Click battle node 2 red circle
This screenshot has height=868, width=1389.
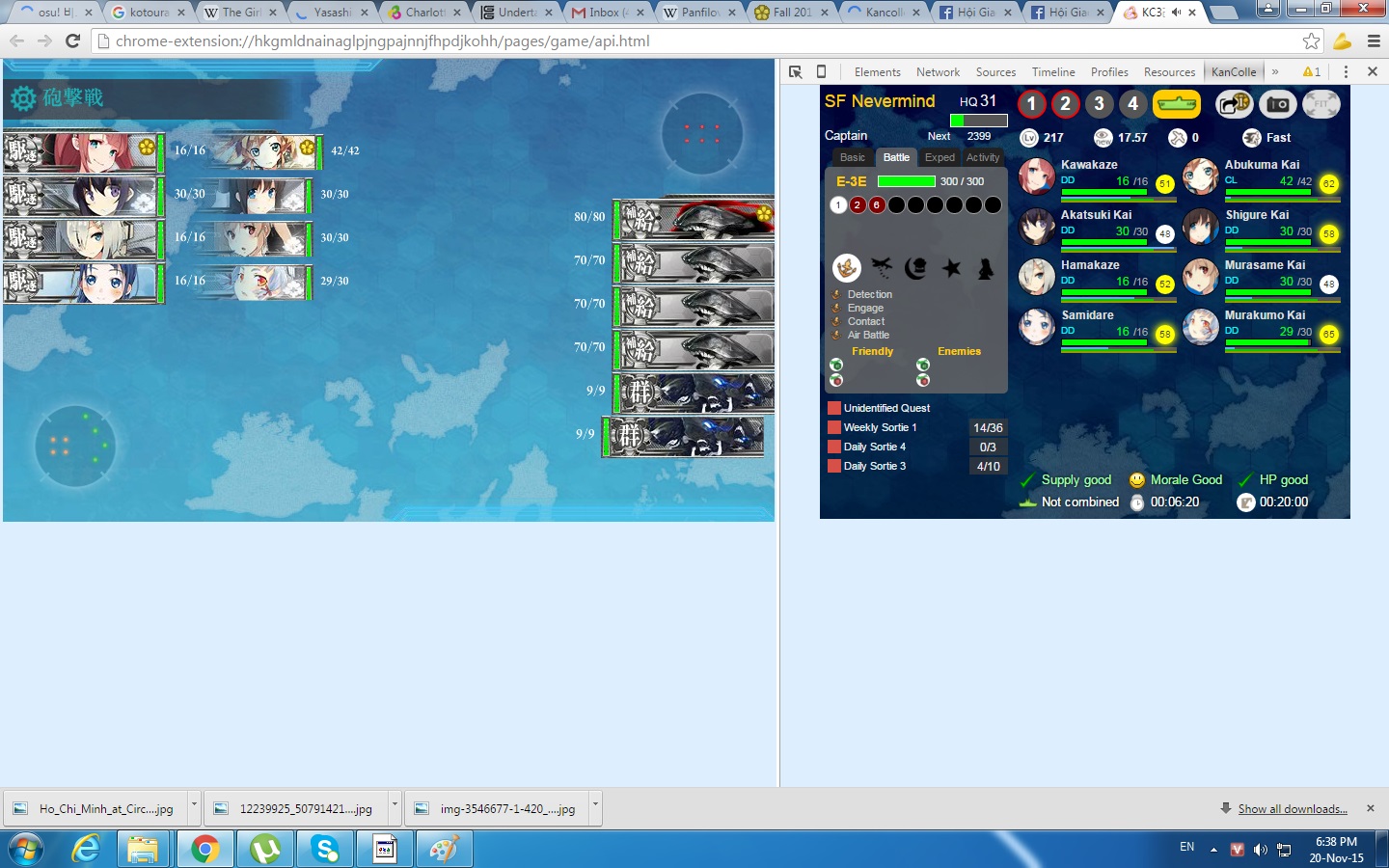(x=858, y=204)
